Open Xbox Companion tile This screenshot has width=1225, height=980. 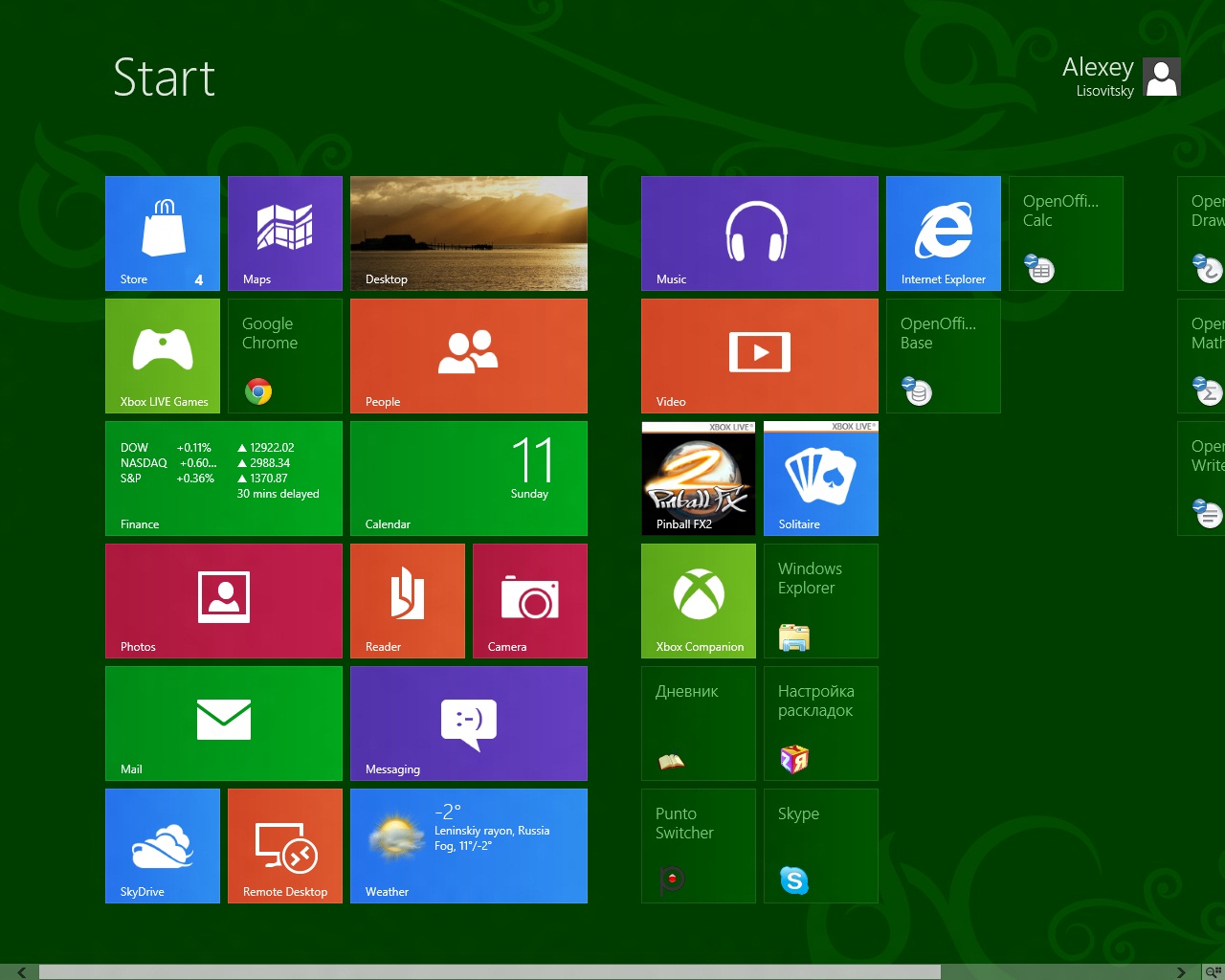[x=699, y=601]
